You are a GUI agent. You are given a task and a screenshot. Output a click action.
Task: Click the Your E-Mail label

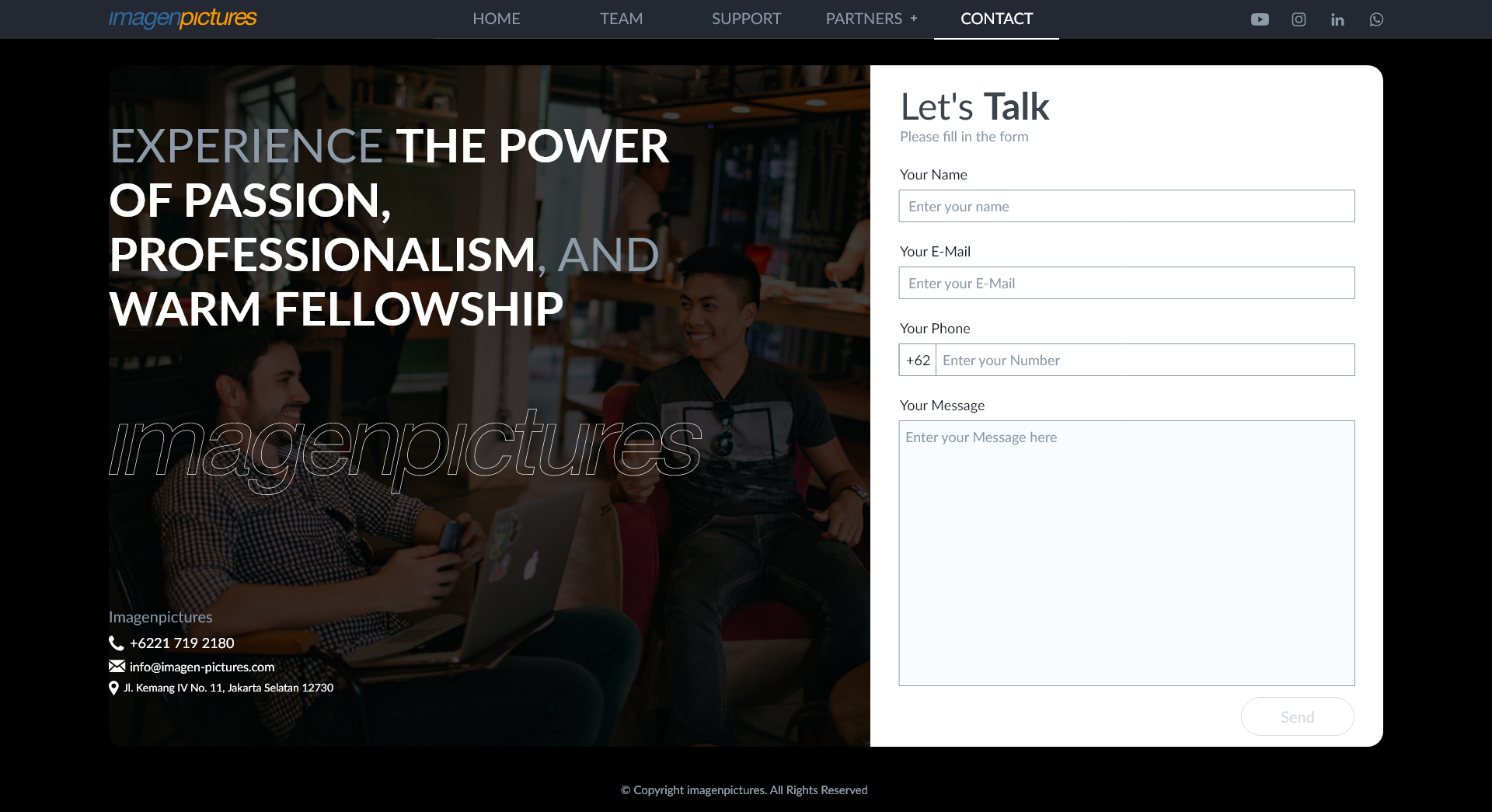[x=935, y=252]
